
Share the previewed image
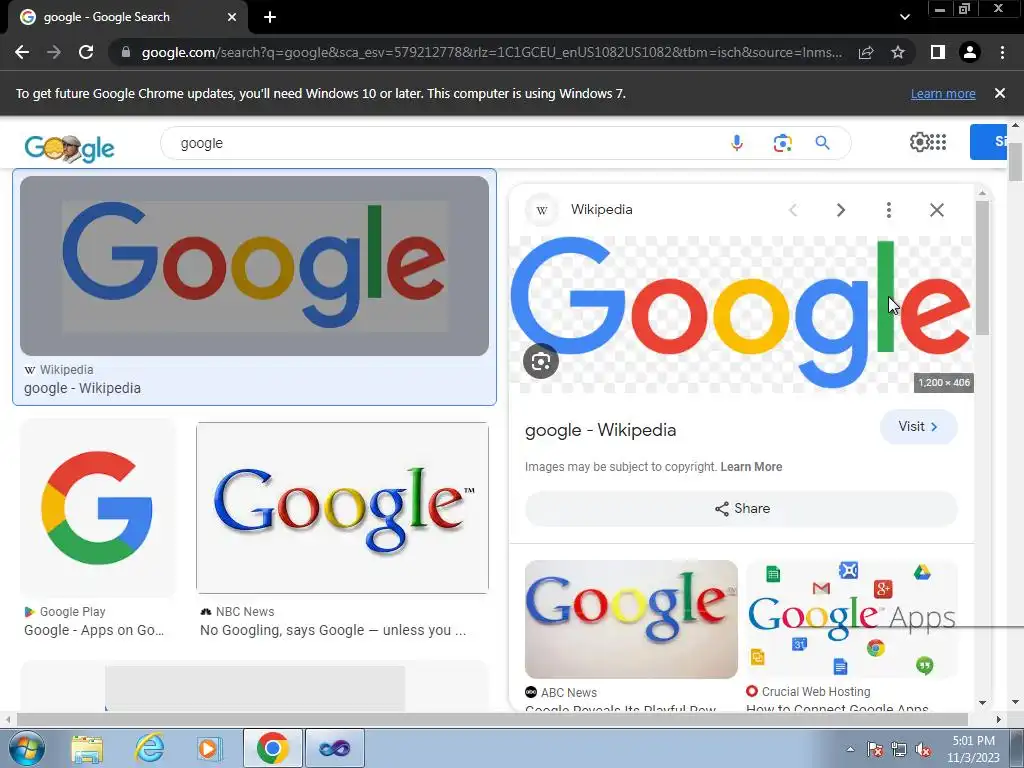pyautogui.click(x=741, y=509)
